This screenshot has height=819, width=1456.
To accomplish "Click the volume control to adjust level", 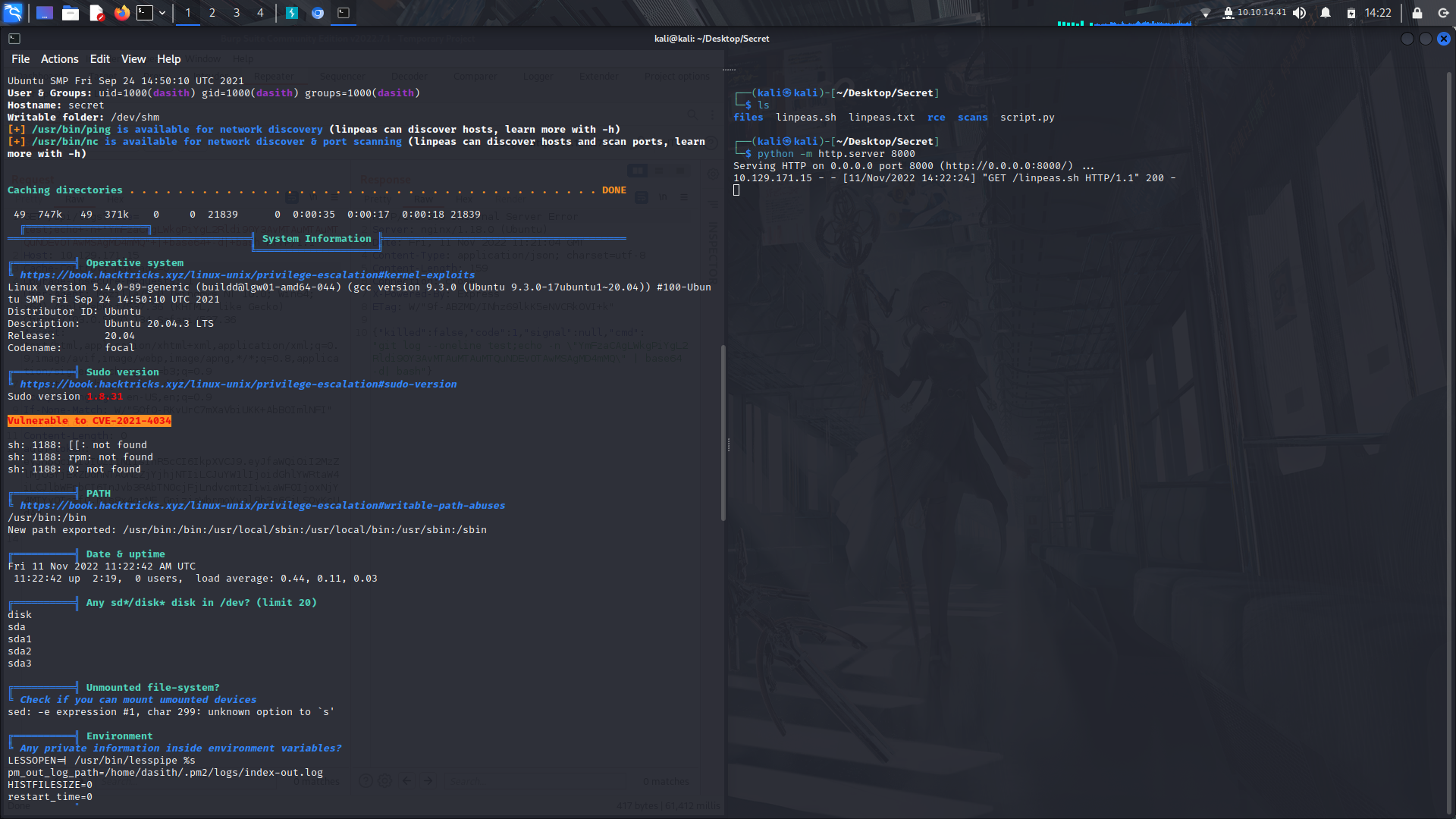I will pyautogui.click(x=1299, y=13).
